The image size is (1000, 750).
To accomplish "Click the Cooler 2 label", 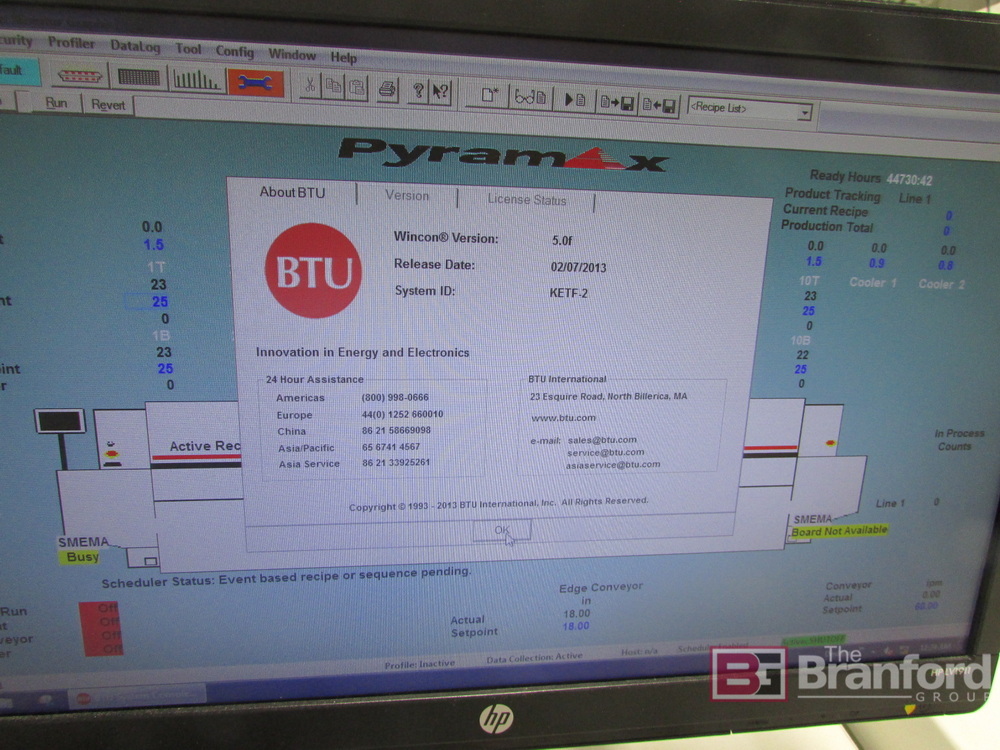I will coord(941,284).
